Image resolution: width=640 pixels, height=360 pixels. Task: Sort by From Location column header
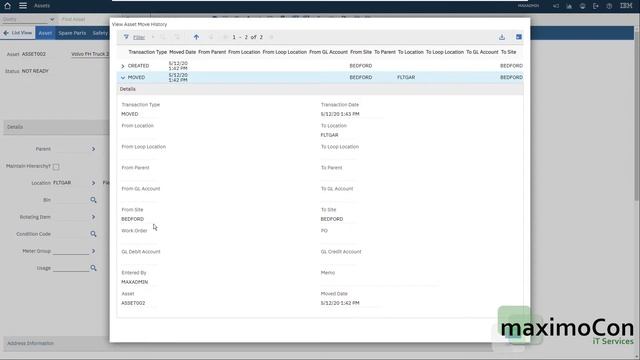point(244,52)
